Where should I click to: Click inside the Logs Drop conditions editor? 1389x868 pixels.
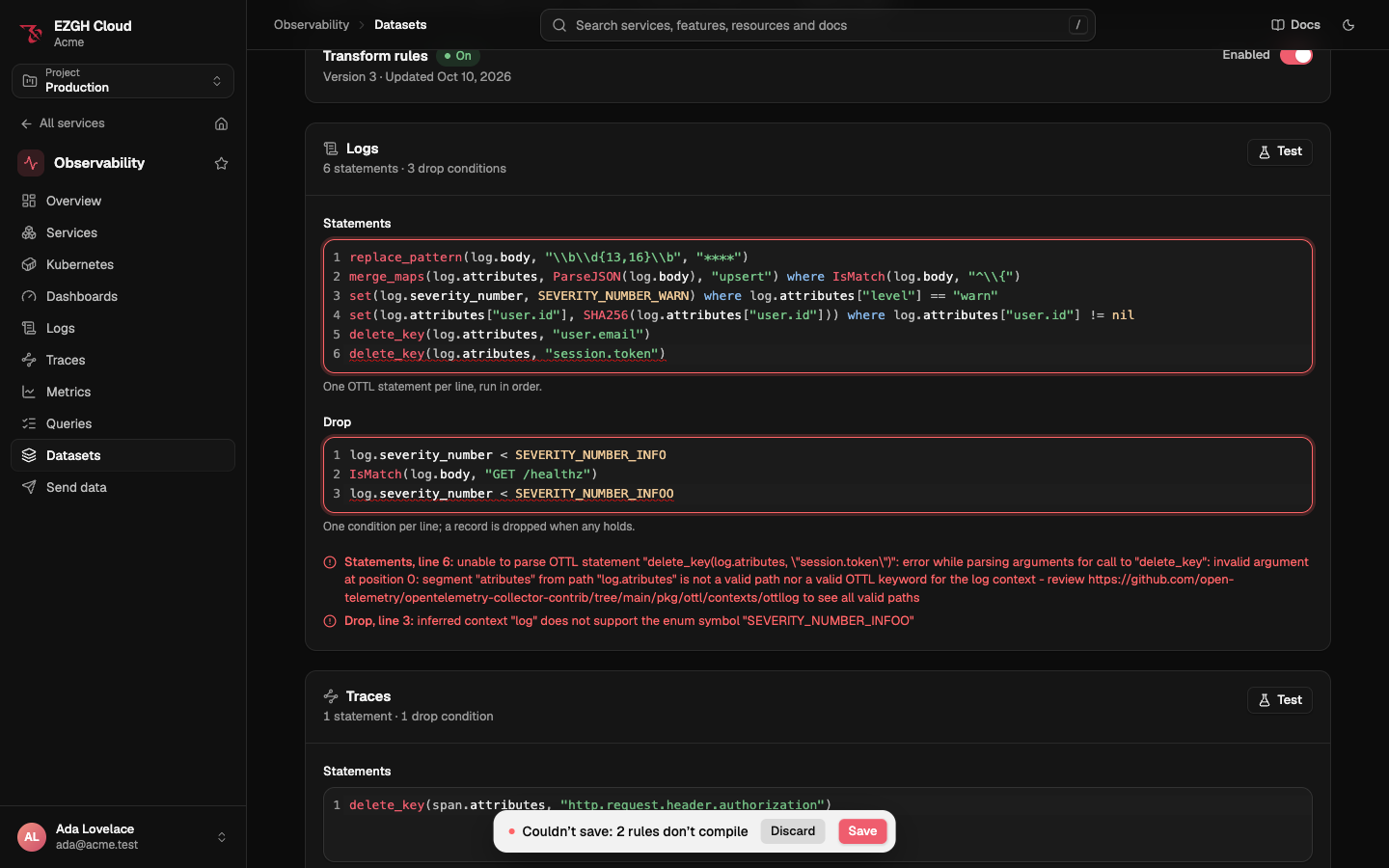click(x=818, y=475)
